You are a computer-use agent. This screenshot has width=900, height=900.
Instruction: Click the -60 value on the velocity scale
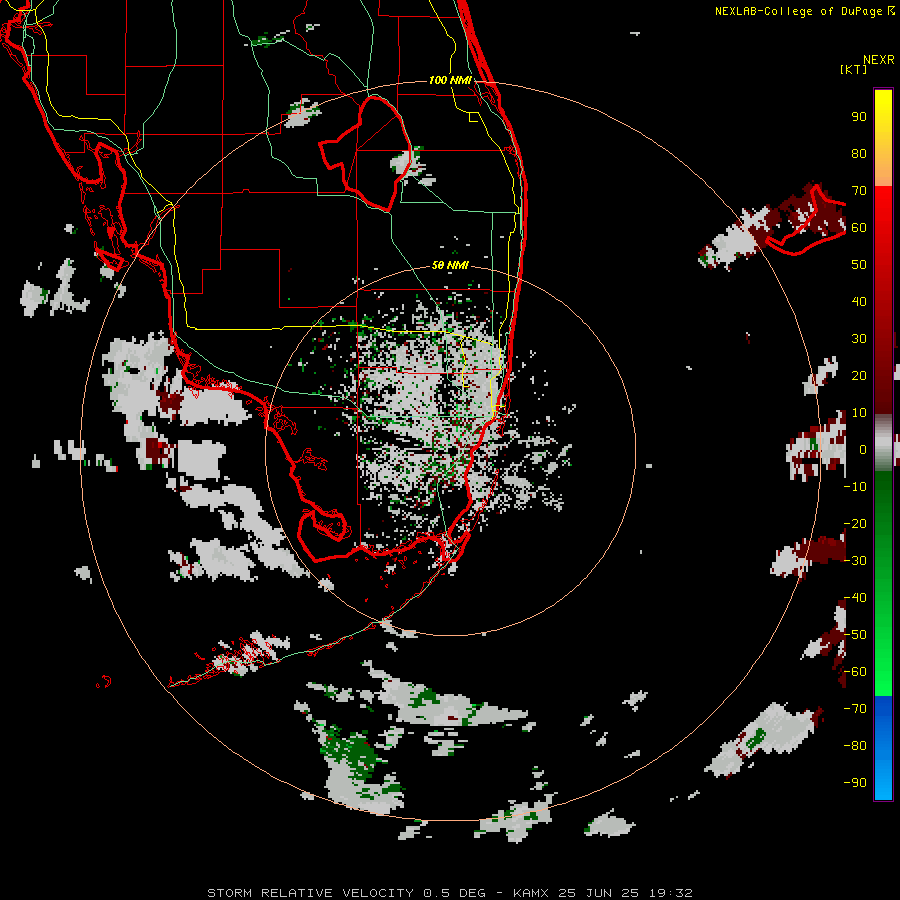[x=855, y=672]
